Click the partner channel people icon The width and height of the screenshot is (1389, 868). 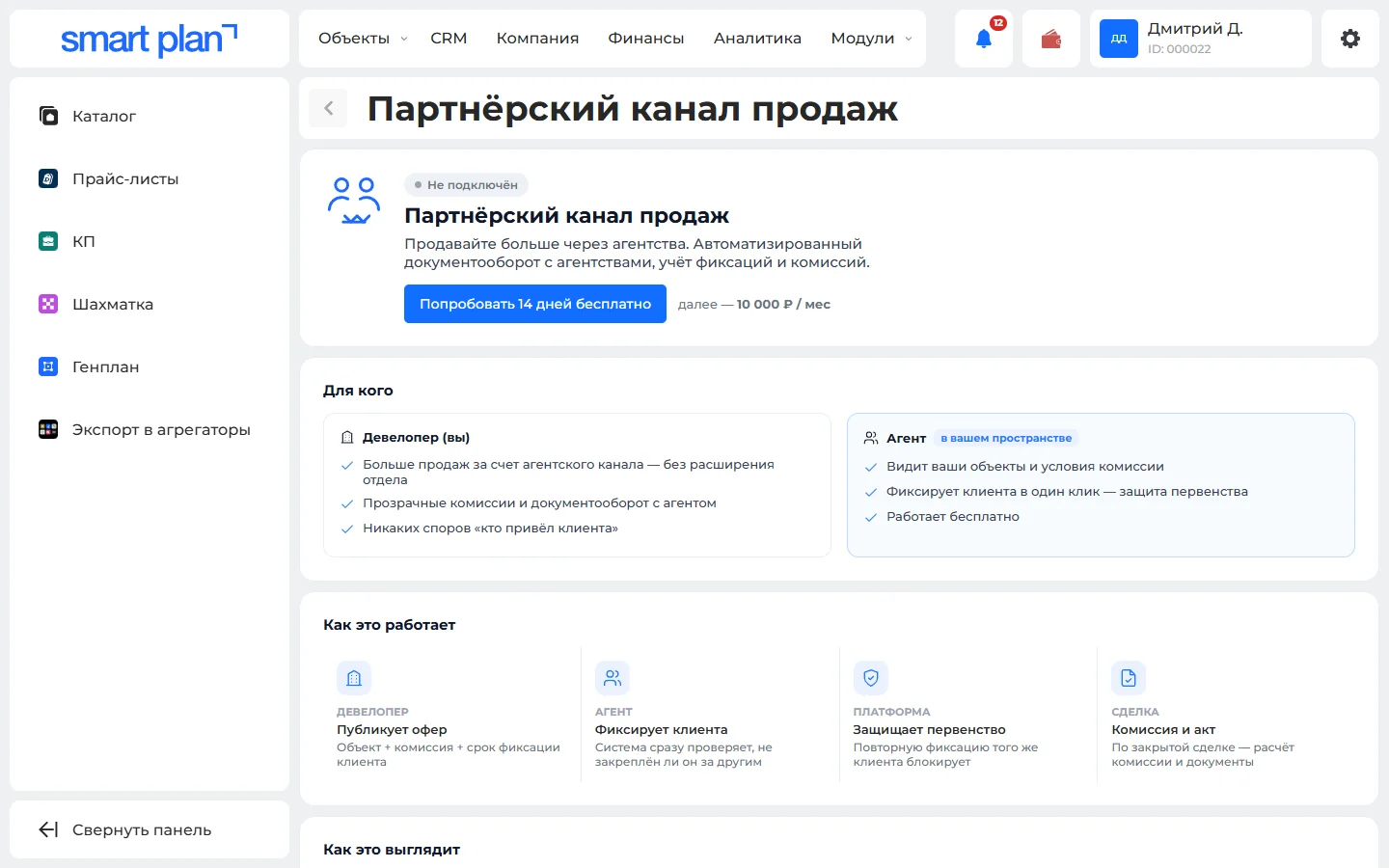coord(354,201)
